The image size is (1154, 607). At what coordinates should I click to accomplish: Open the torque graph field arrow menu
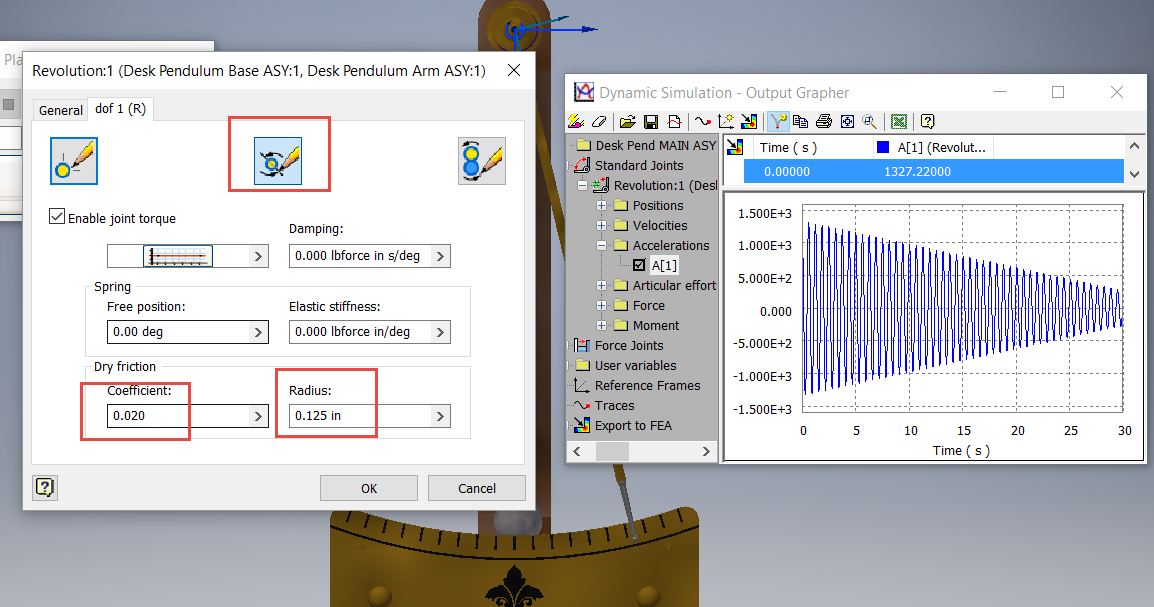click(x=258, y=256)
